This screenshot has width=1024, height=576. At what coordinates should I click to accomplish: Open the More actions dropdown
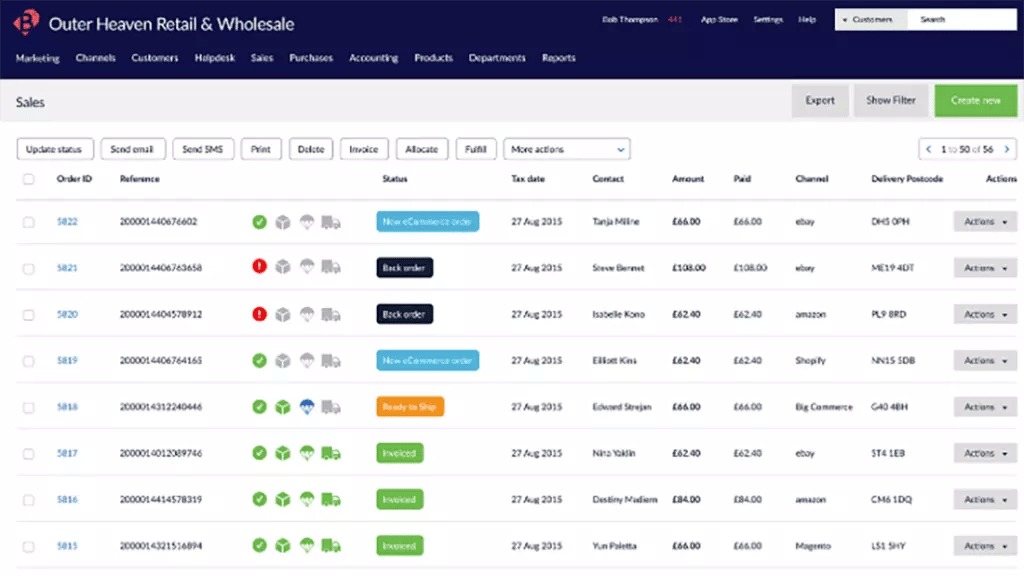click(566, 150)
